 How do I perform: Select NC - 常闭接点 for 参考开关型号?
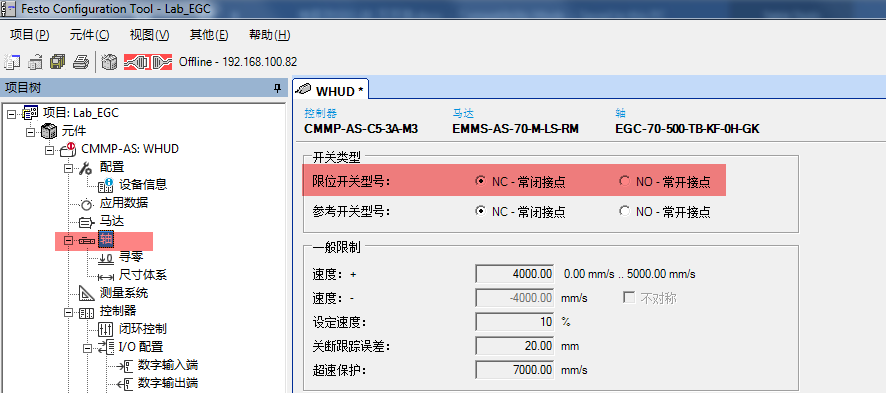tap(481, 211)
